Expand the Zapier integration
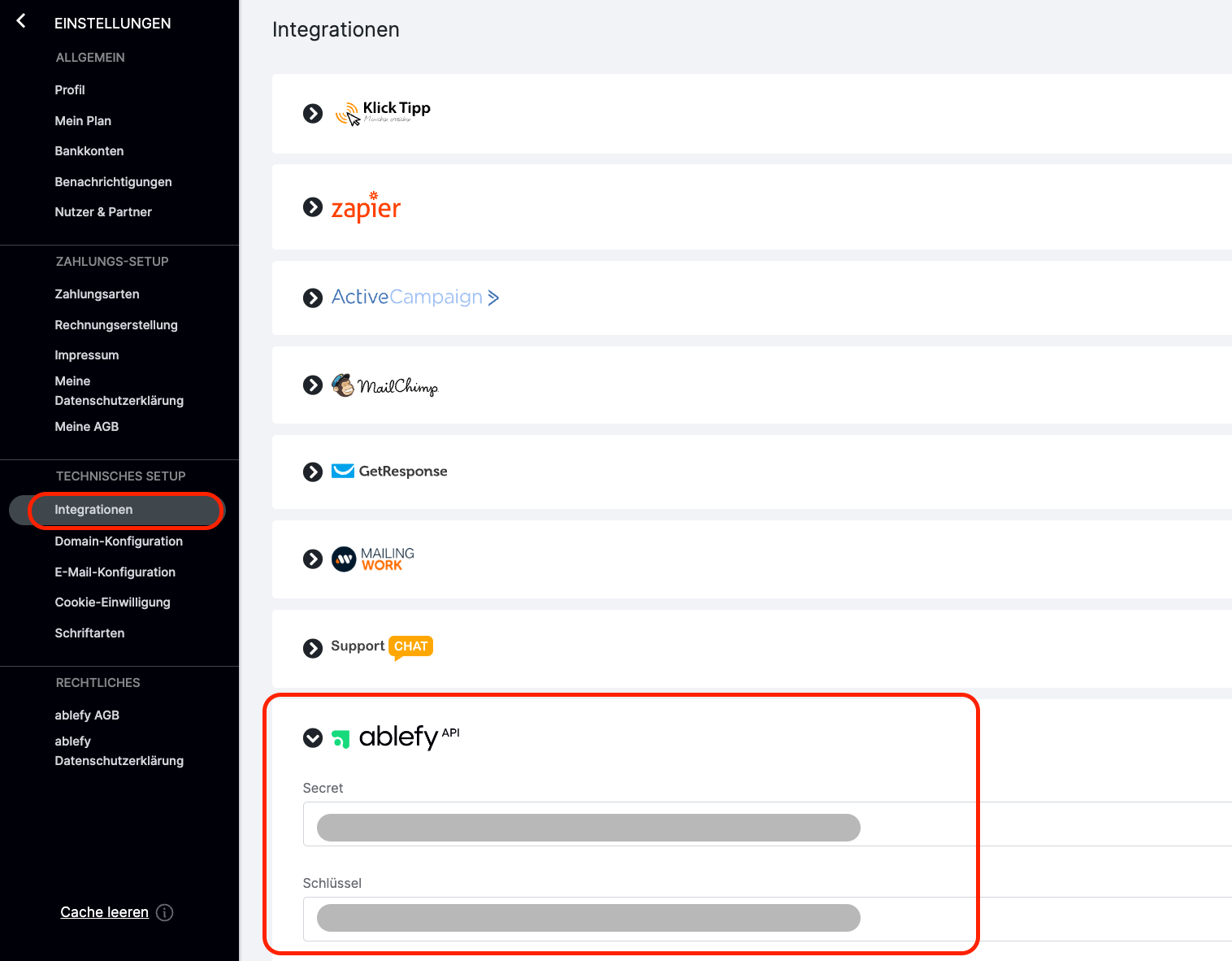 click(313, 207)
